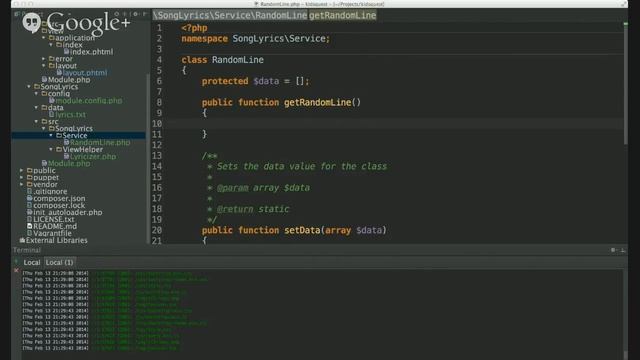Expand the public folder
Image resolution: width=640 pixels, height=360 pixels.
pyautogui.click(x=22, y=171)
